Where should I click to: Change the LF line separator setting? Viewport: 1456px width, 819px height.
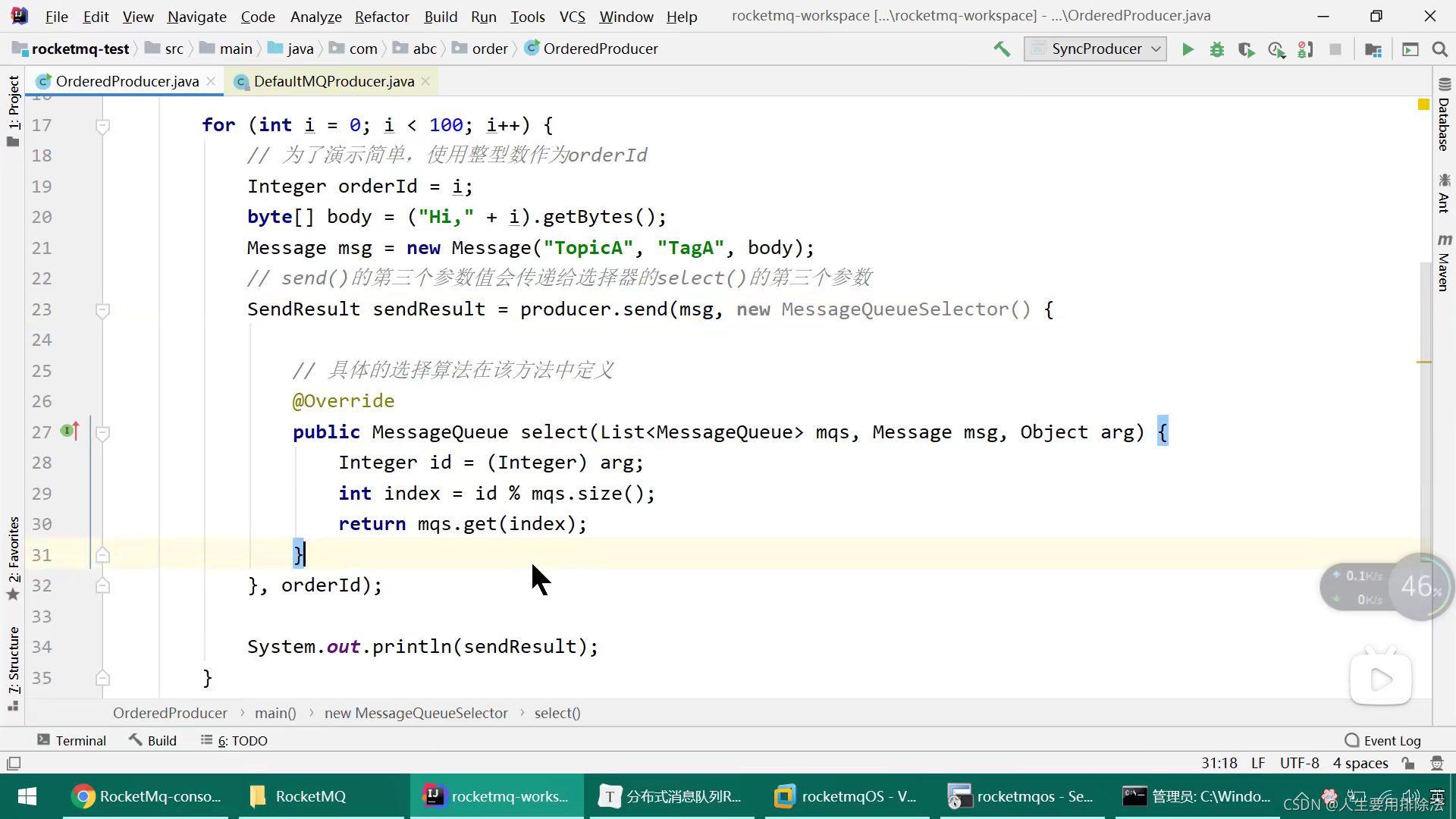(1258, 763)
